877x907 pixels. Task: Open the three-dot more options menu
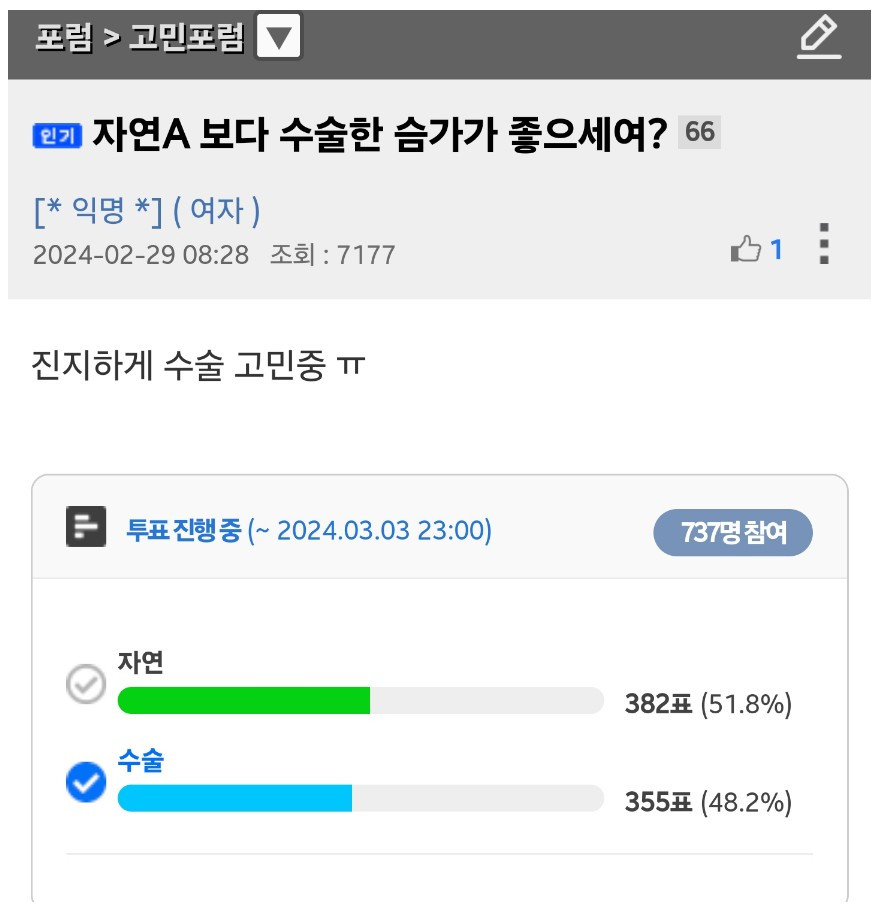[x=824, y=244]
